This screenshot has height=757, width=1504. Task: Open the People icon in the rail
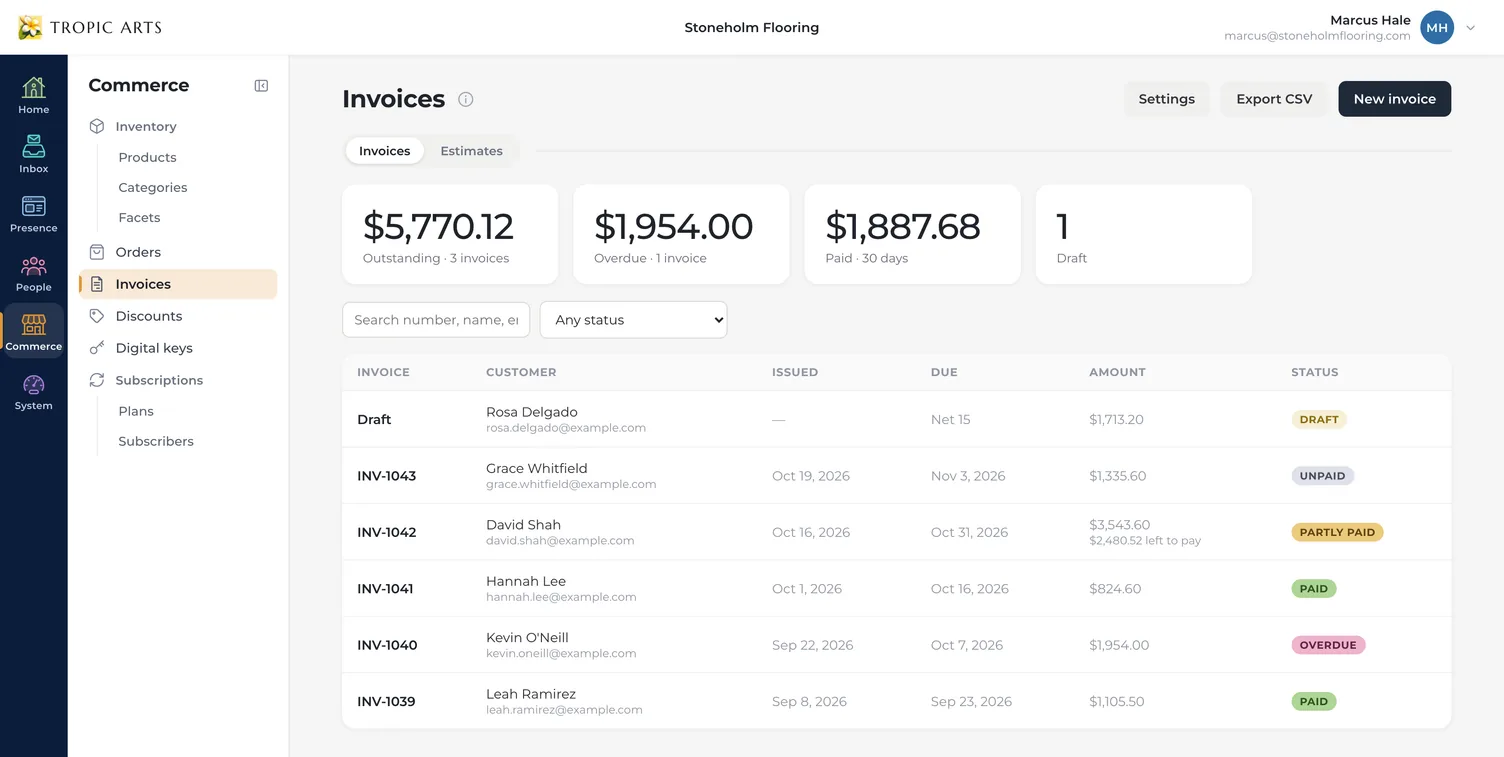(x=33, y=266)
